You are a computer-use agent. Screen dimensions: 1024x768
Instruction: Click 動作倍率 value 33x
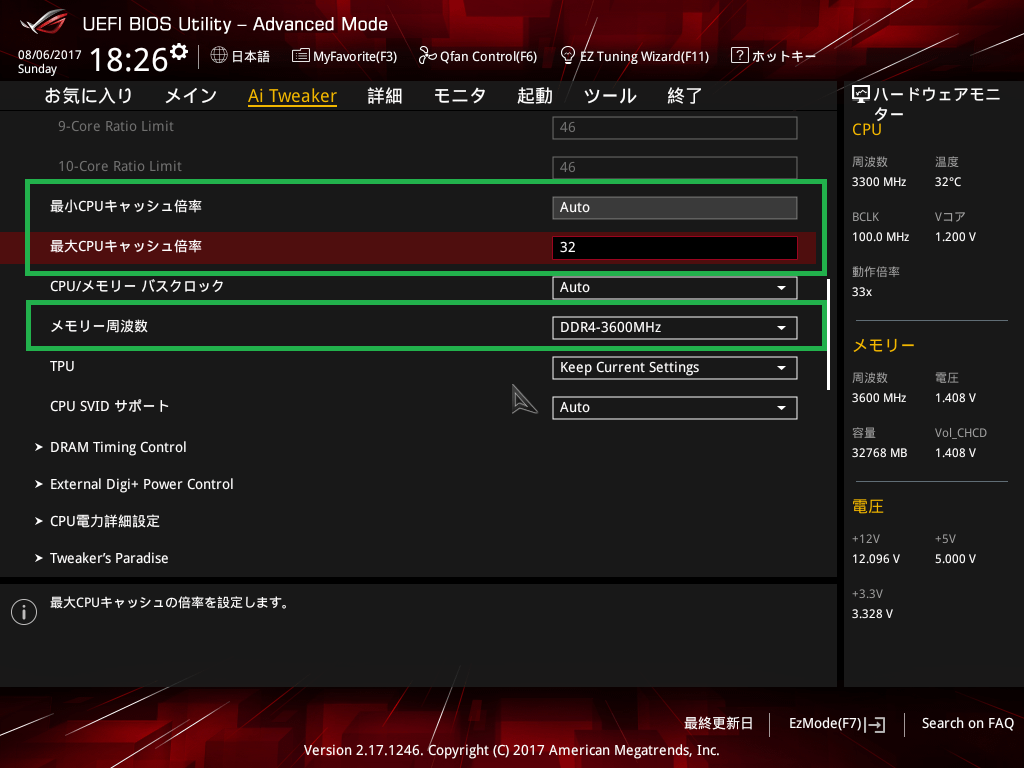(861, 292)
